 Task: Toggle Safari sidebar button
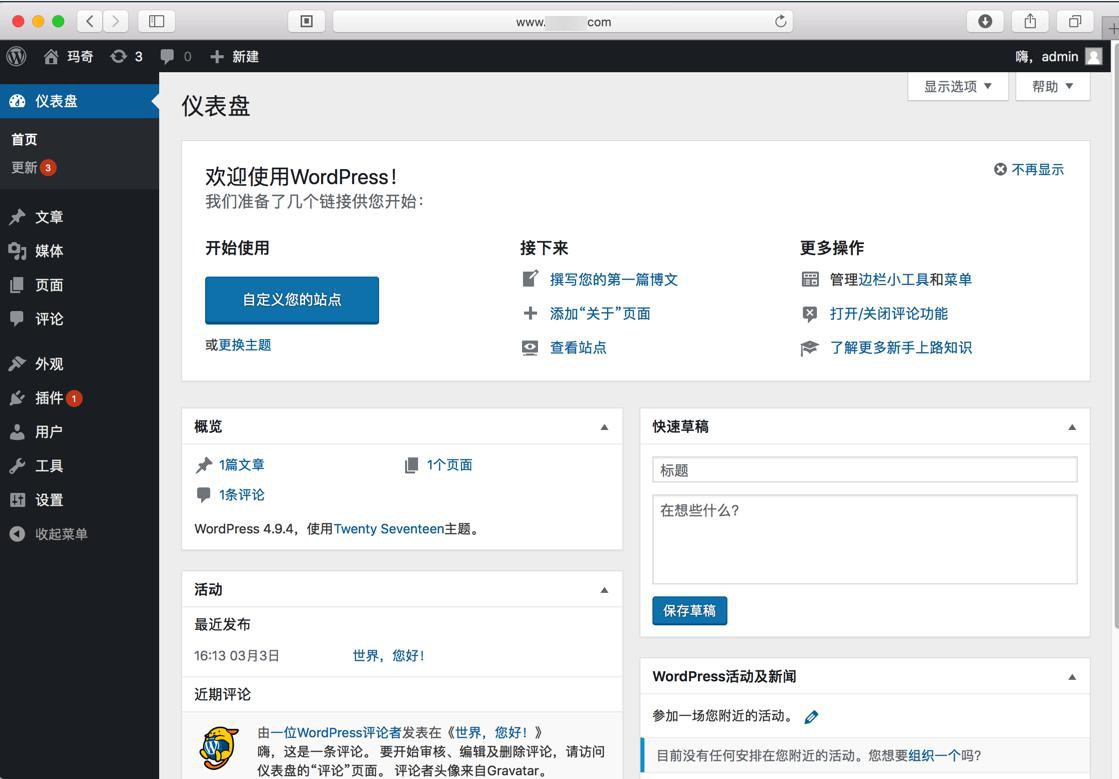pyautogui.click(x=156, y=21)
